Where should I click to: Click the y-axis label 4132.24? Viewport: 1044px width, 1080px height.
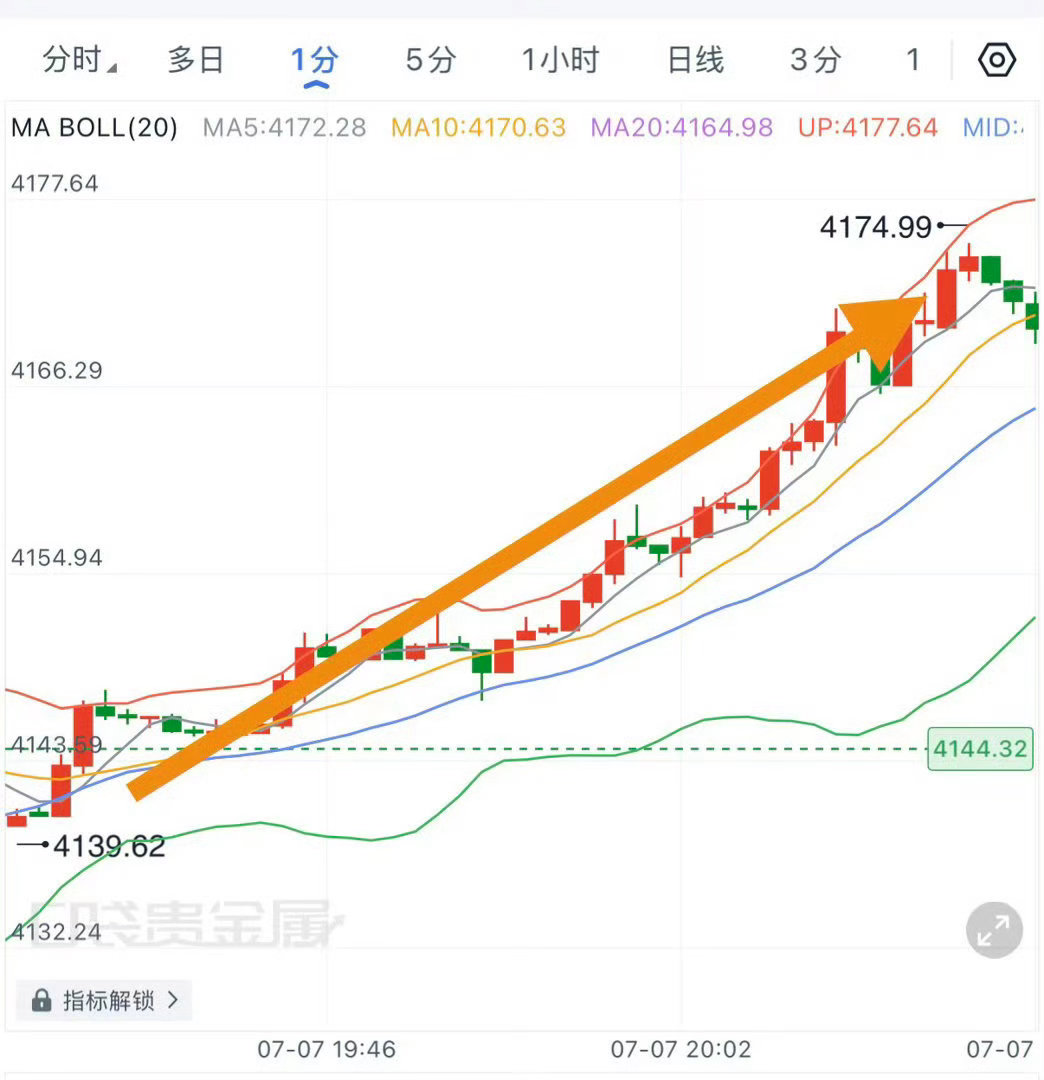pos(56,932)
